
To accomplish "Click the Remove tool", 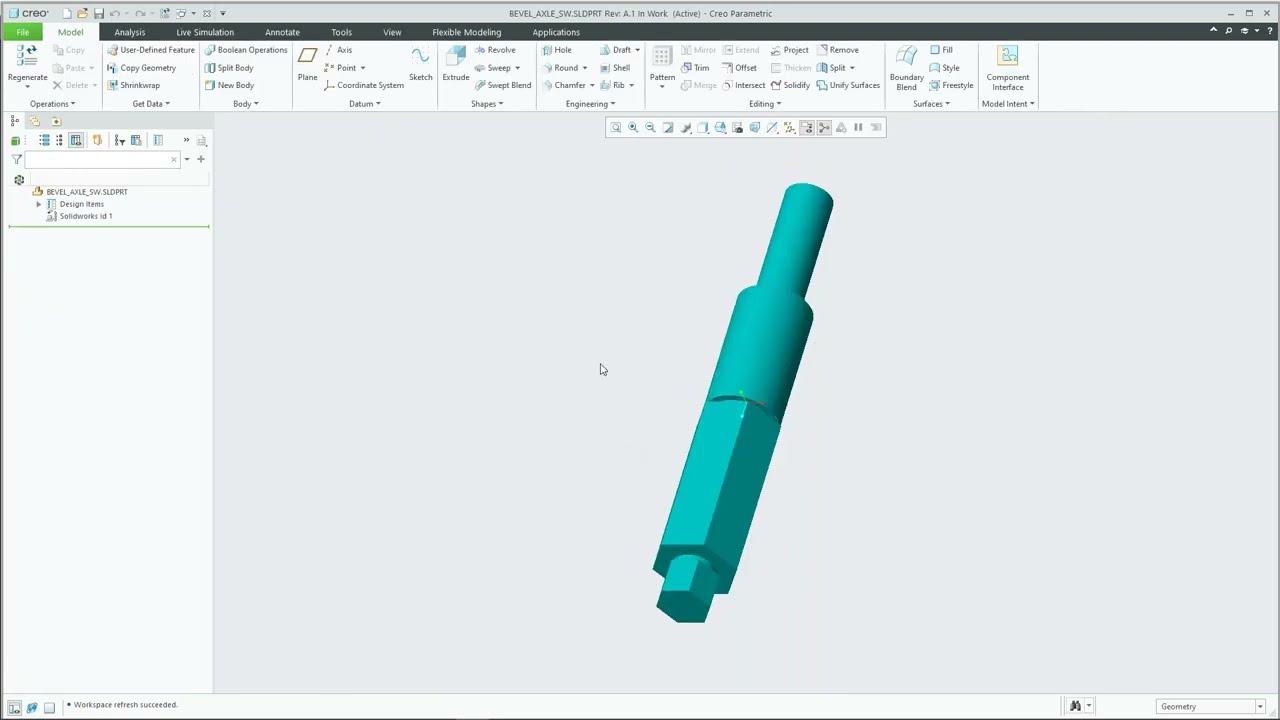I will coord(837,50).
